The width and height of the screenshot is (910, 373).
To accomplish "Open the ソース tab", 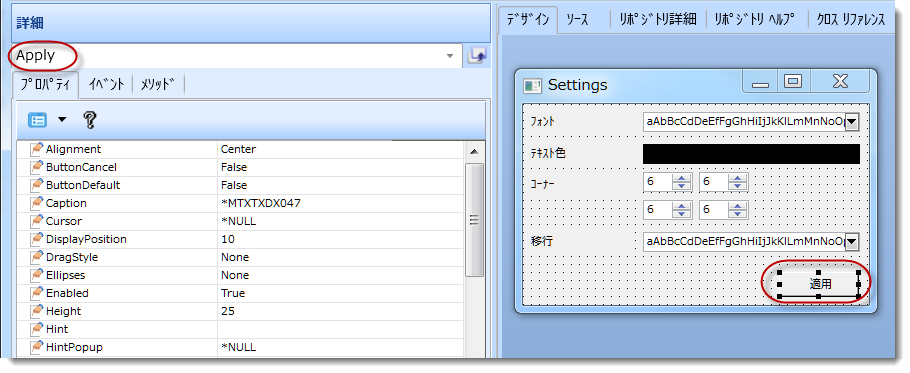I will click(577, 20).
